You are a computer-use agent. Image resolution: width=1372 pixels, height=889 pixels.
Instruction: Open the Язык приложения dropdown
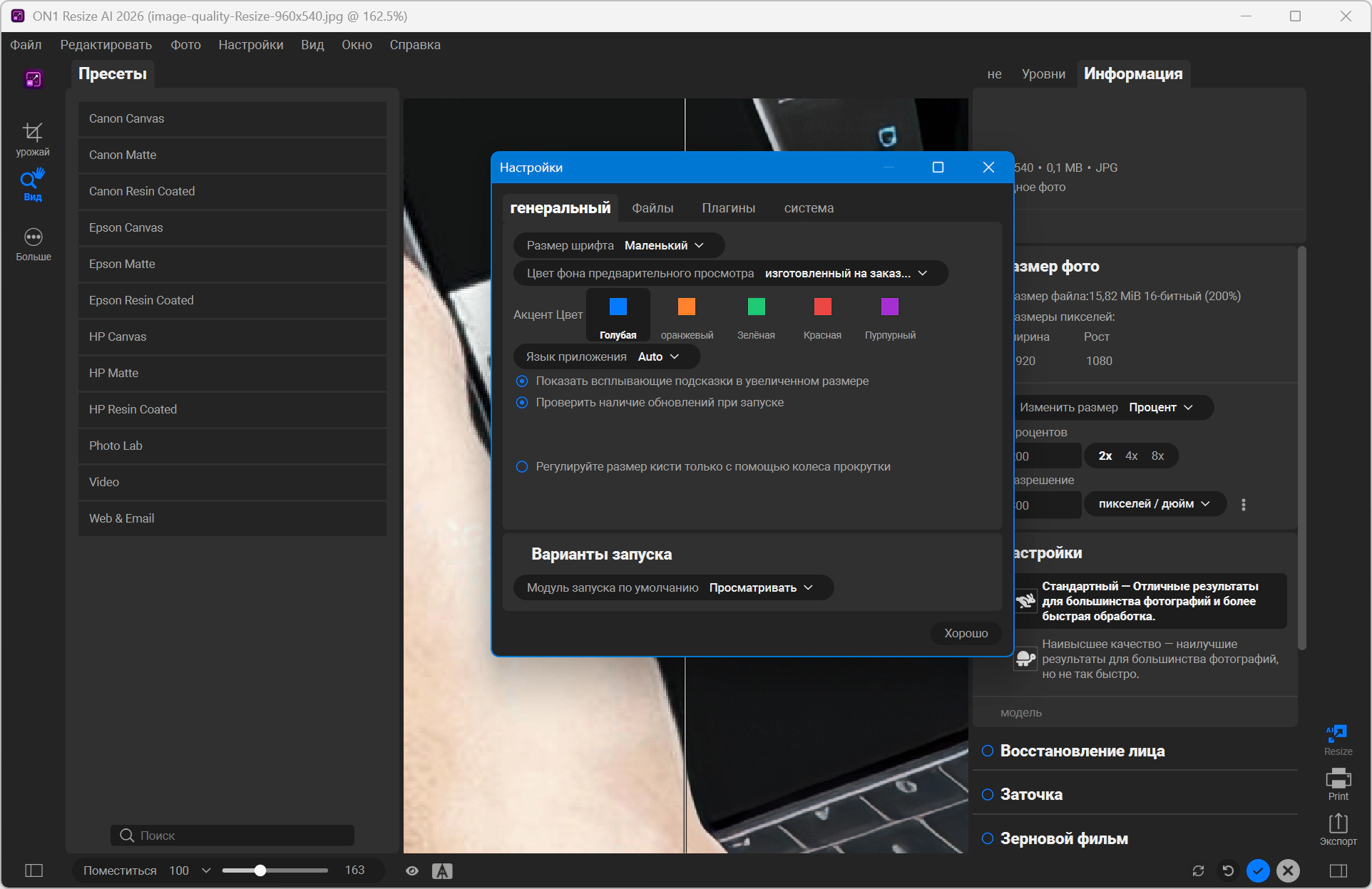coord(607,356)
